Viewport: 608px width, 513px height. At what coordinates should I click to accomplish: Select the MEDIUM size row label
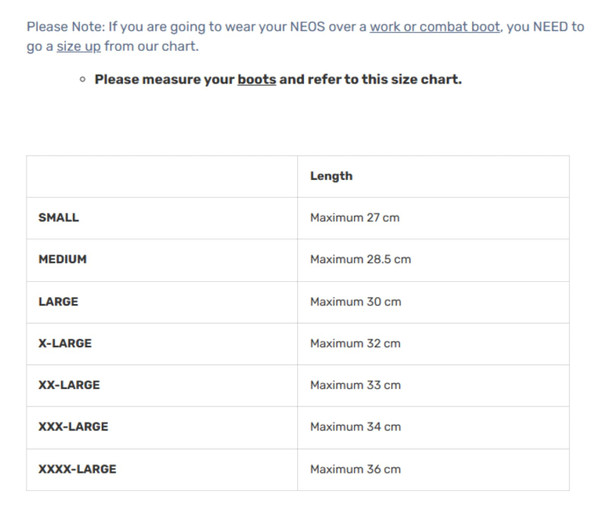pos(62,259)
